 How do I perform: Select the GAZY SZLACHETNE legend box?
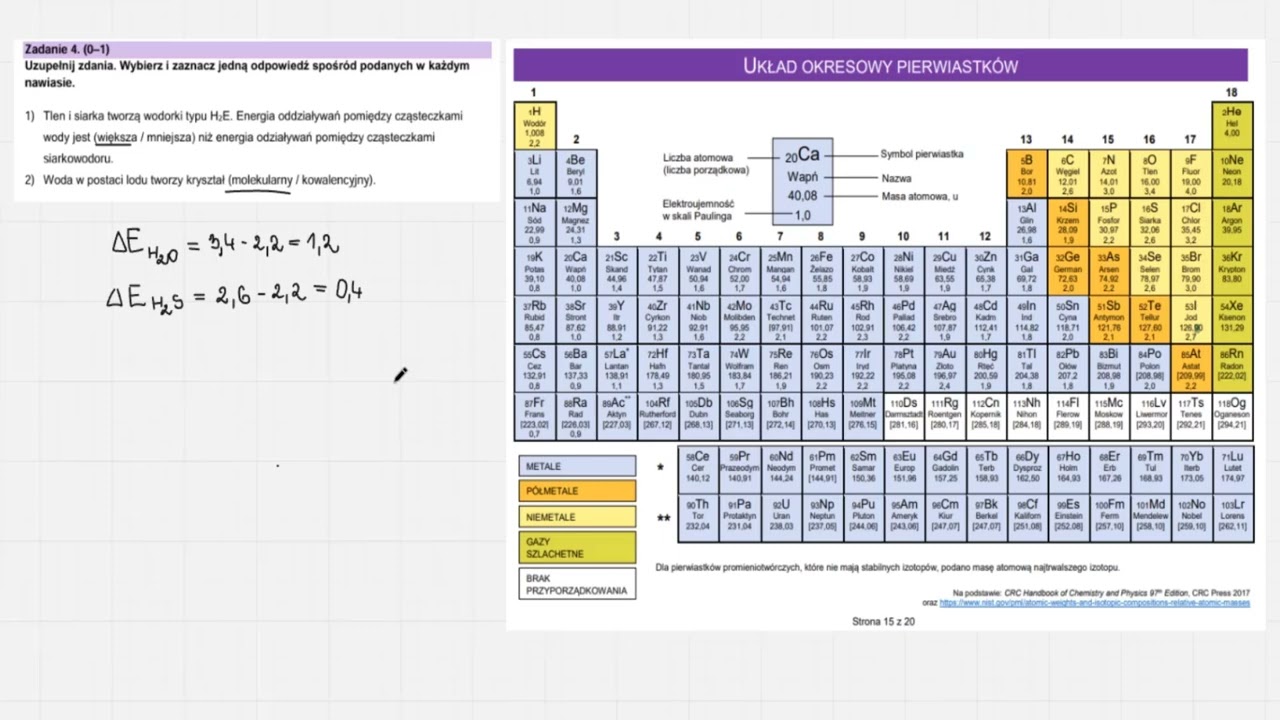click(577, 547)
